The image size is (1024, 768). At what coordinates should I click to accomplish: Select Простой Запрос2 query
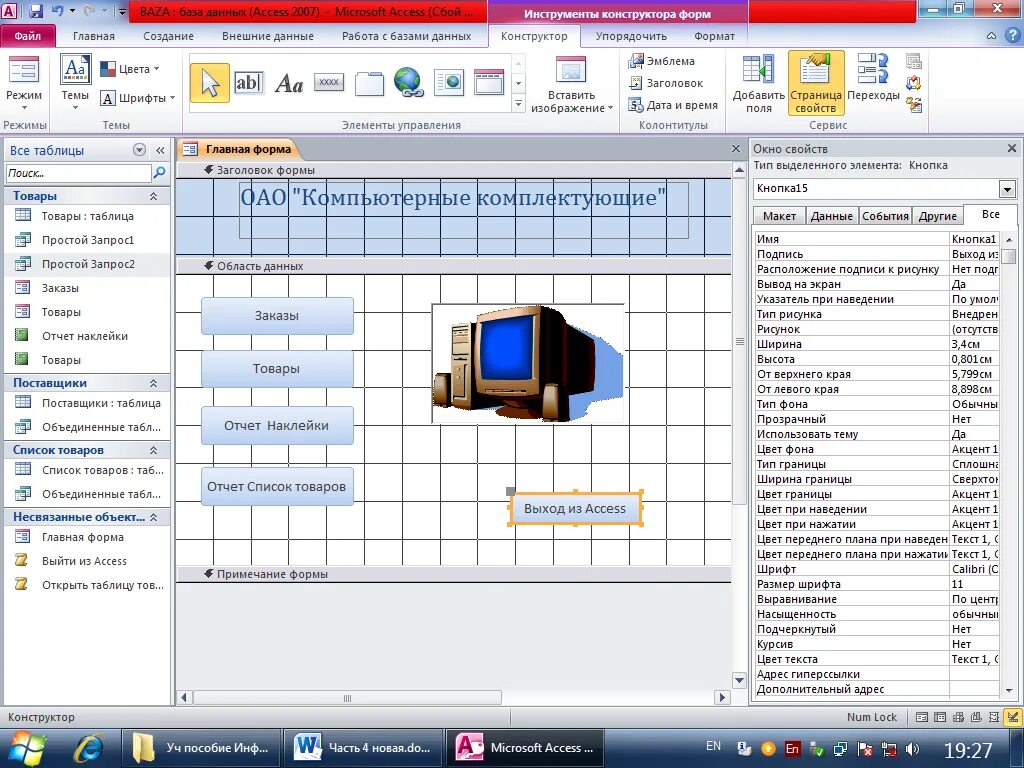point(88,264)
